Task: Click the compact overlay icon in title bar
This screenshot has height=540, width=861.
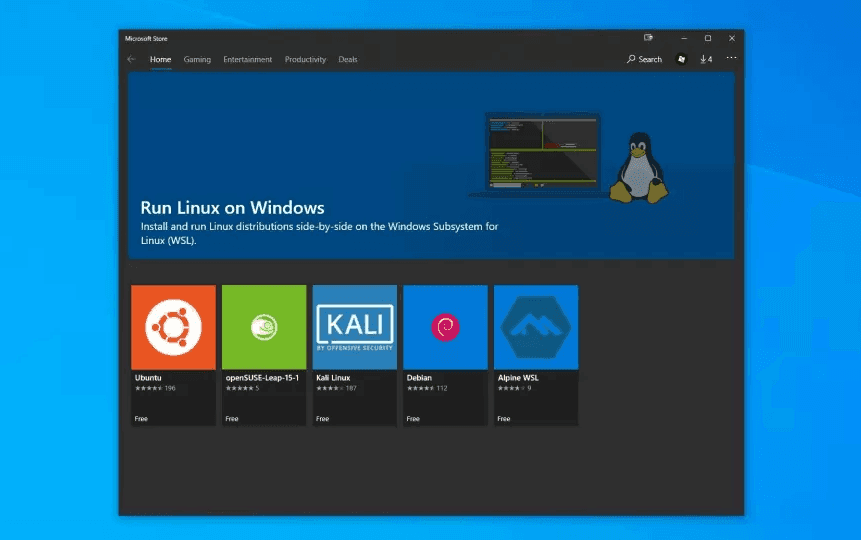Action: pyautogui.click(x=648, y=38)
